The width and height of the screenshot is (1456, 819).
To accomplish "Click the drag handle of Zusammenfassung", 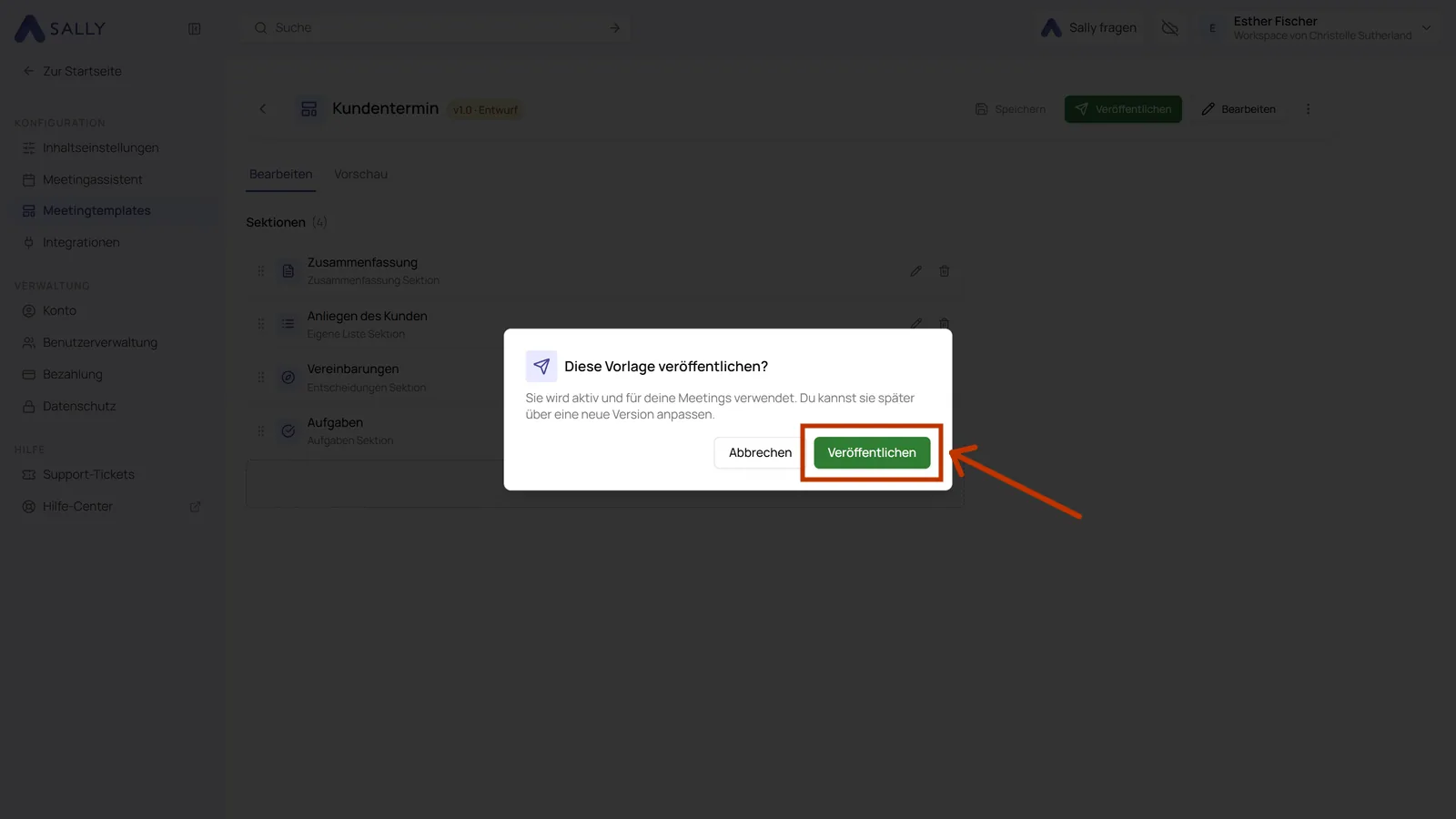I will pos(261,271).
